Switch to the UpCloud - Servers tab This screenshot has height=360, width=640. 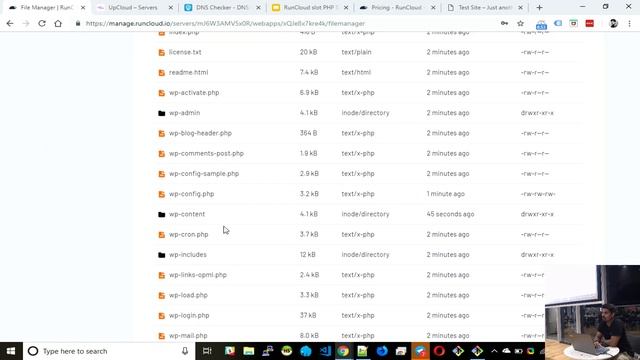[x=133, y=8]
